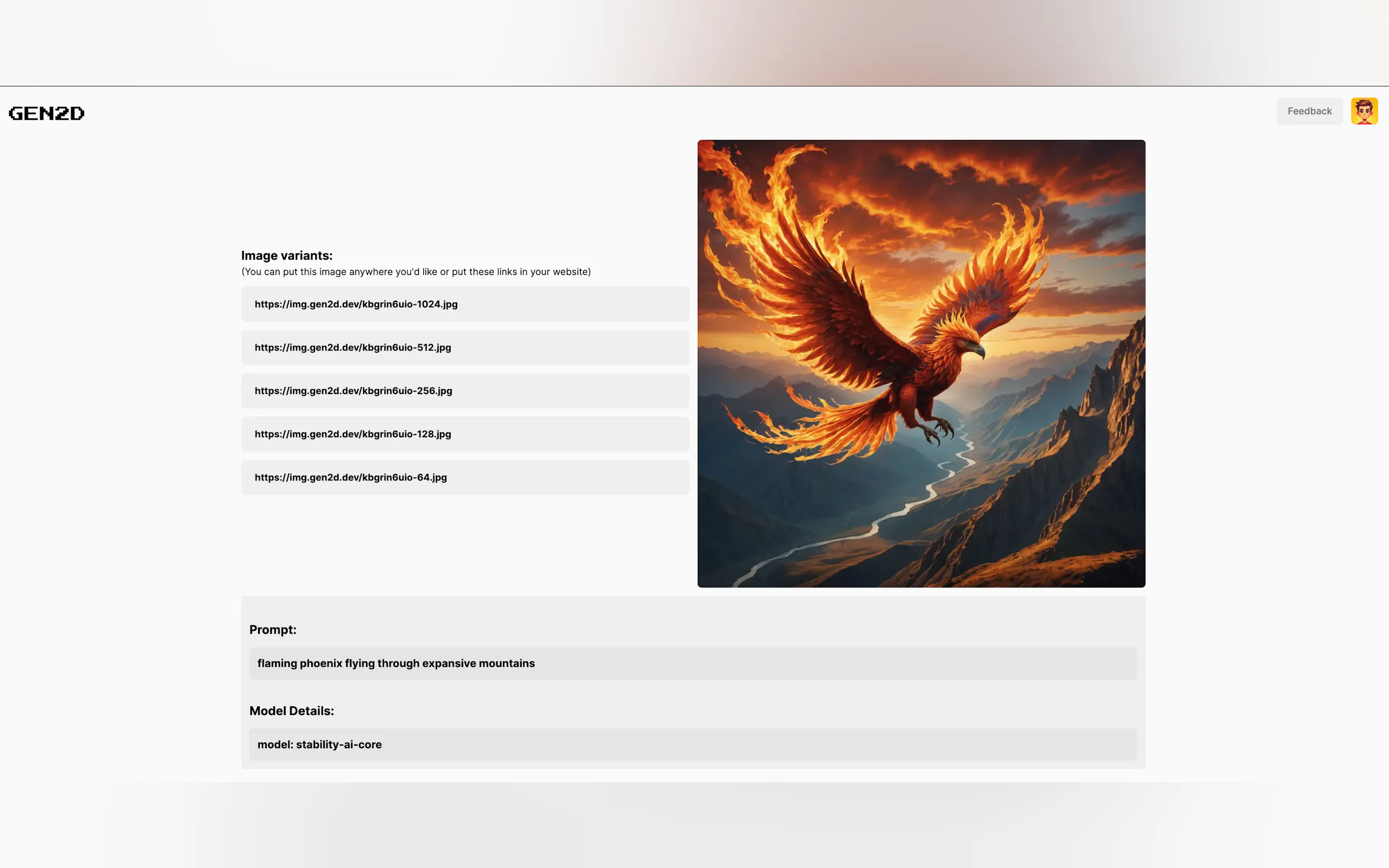Copy the 1024.jpg image variant link

356,304
